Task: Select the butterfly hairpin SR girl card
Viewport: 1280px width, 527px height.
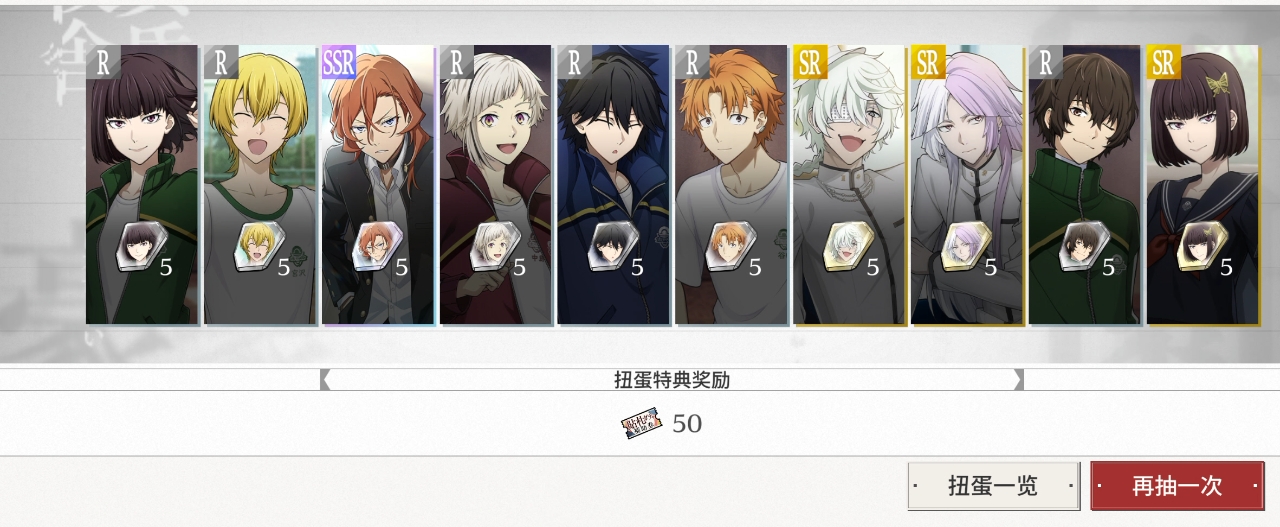Action: point(1204,185)
